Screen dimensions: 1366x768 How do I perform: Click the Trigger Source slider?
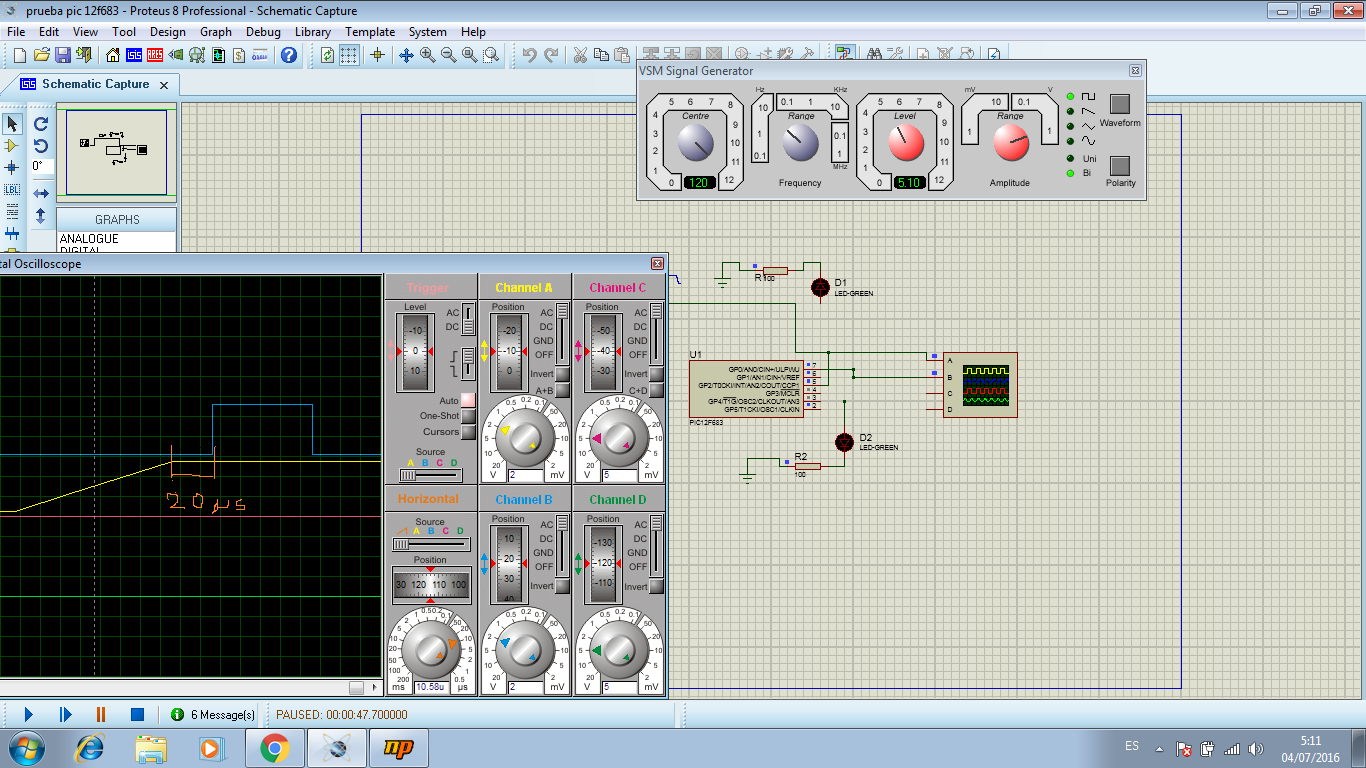[430, 475]
